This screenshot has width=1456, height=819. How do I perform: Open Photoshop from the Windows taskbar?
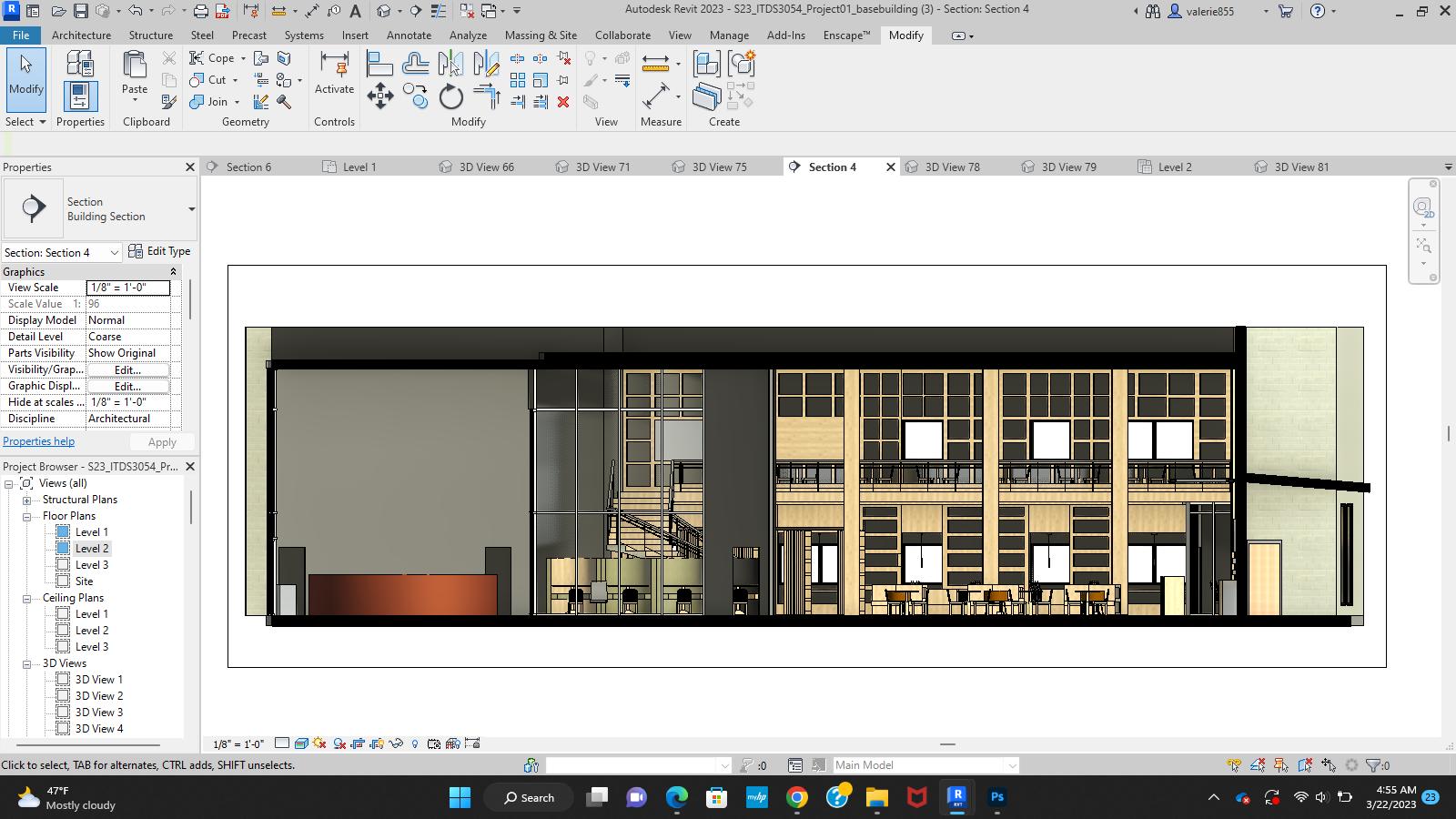pos(997,797)
